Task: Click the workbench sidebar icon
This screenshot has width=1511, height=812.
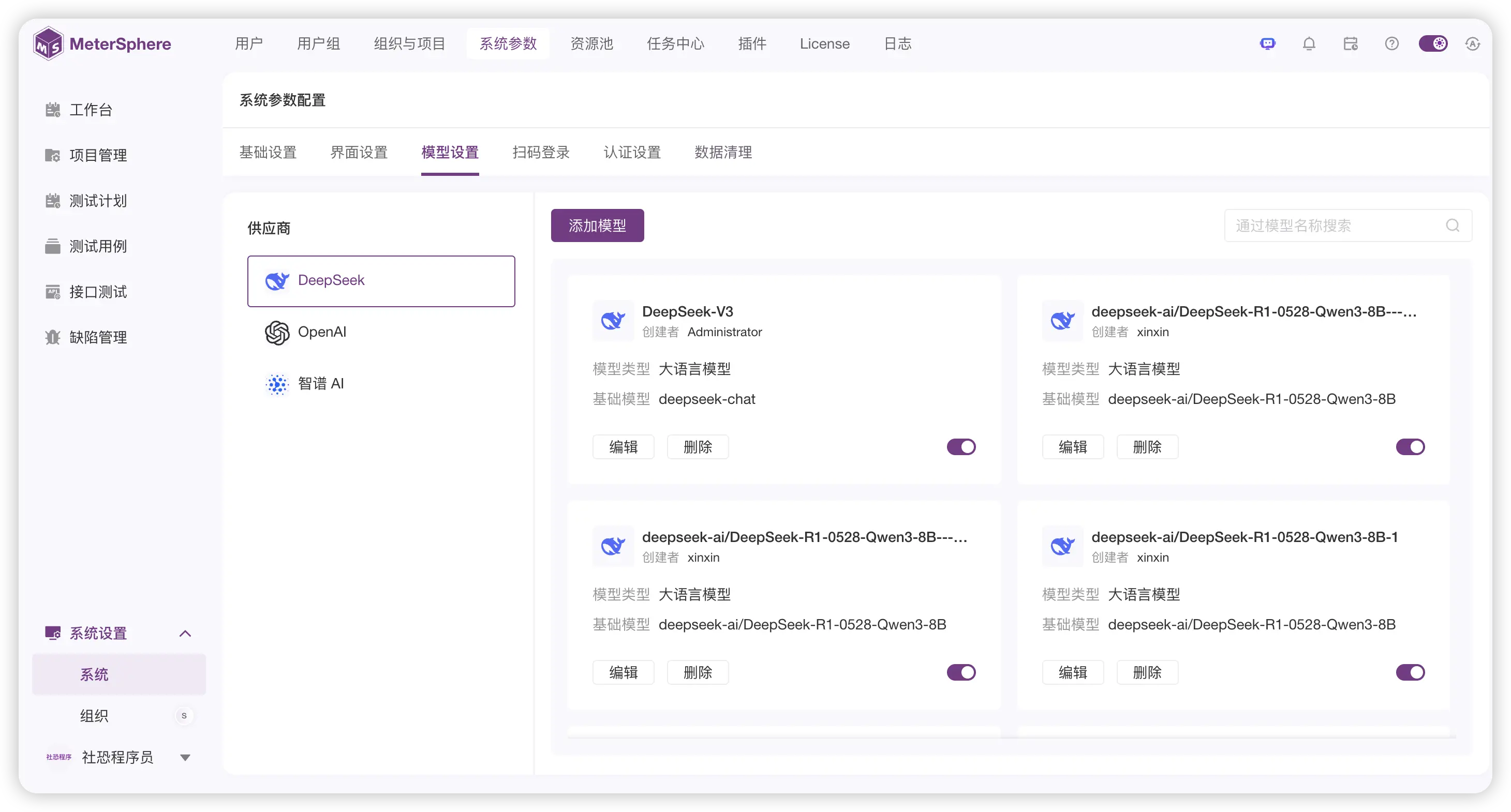Action: pyautogui.click(x=53, y=110)
